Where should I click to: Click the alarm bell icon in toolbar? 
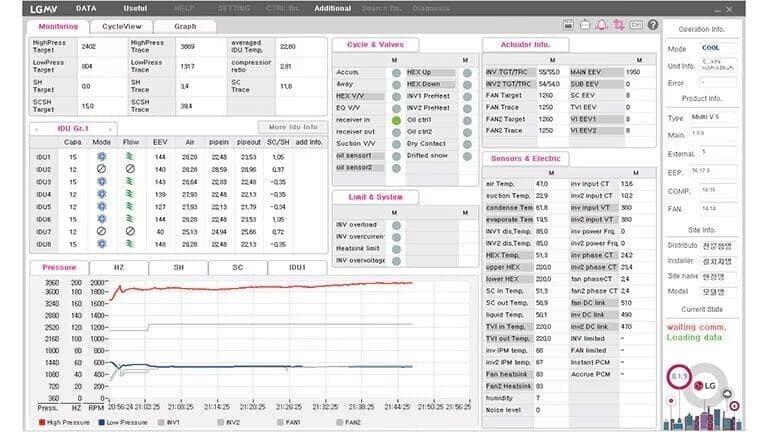tap(600, 23)
